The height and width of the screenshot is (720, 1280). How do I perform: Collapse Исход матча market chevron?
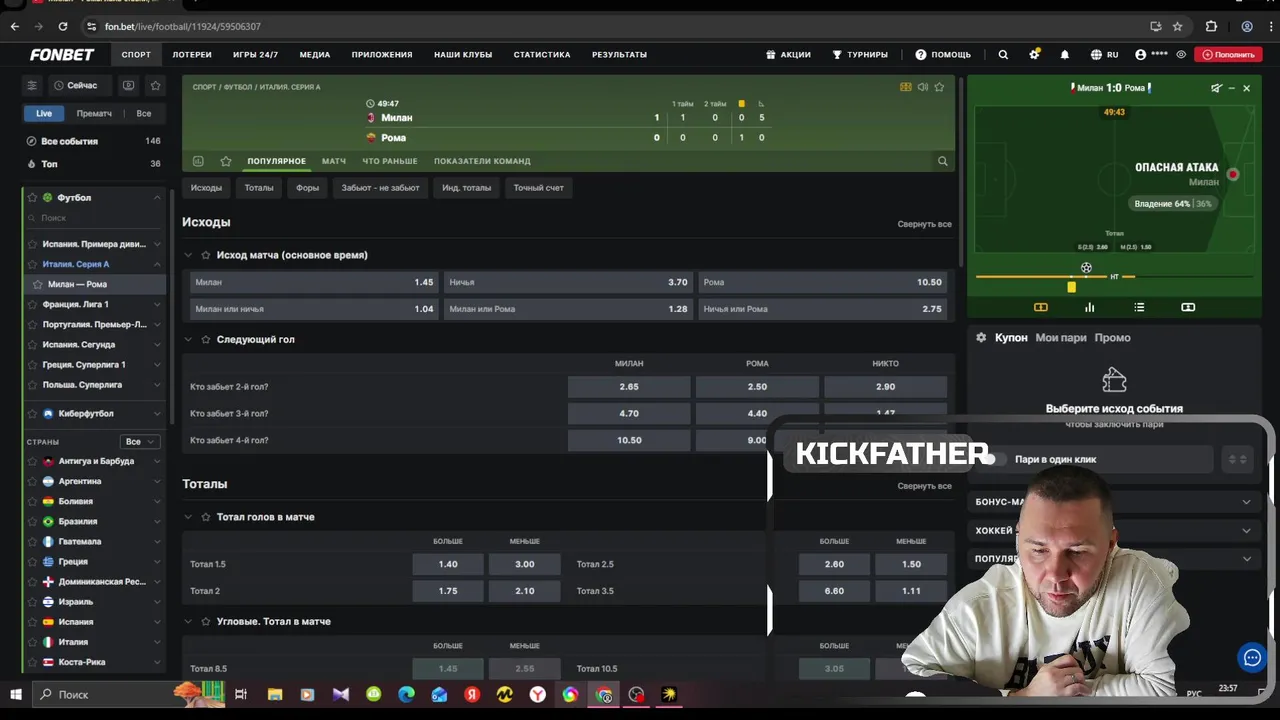(x=188, y=255)
